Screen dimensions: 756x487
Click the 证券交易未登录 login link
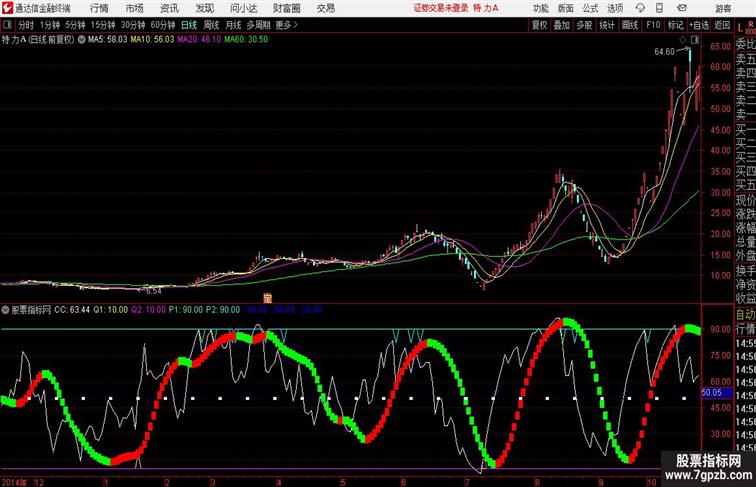coord(441,8)
